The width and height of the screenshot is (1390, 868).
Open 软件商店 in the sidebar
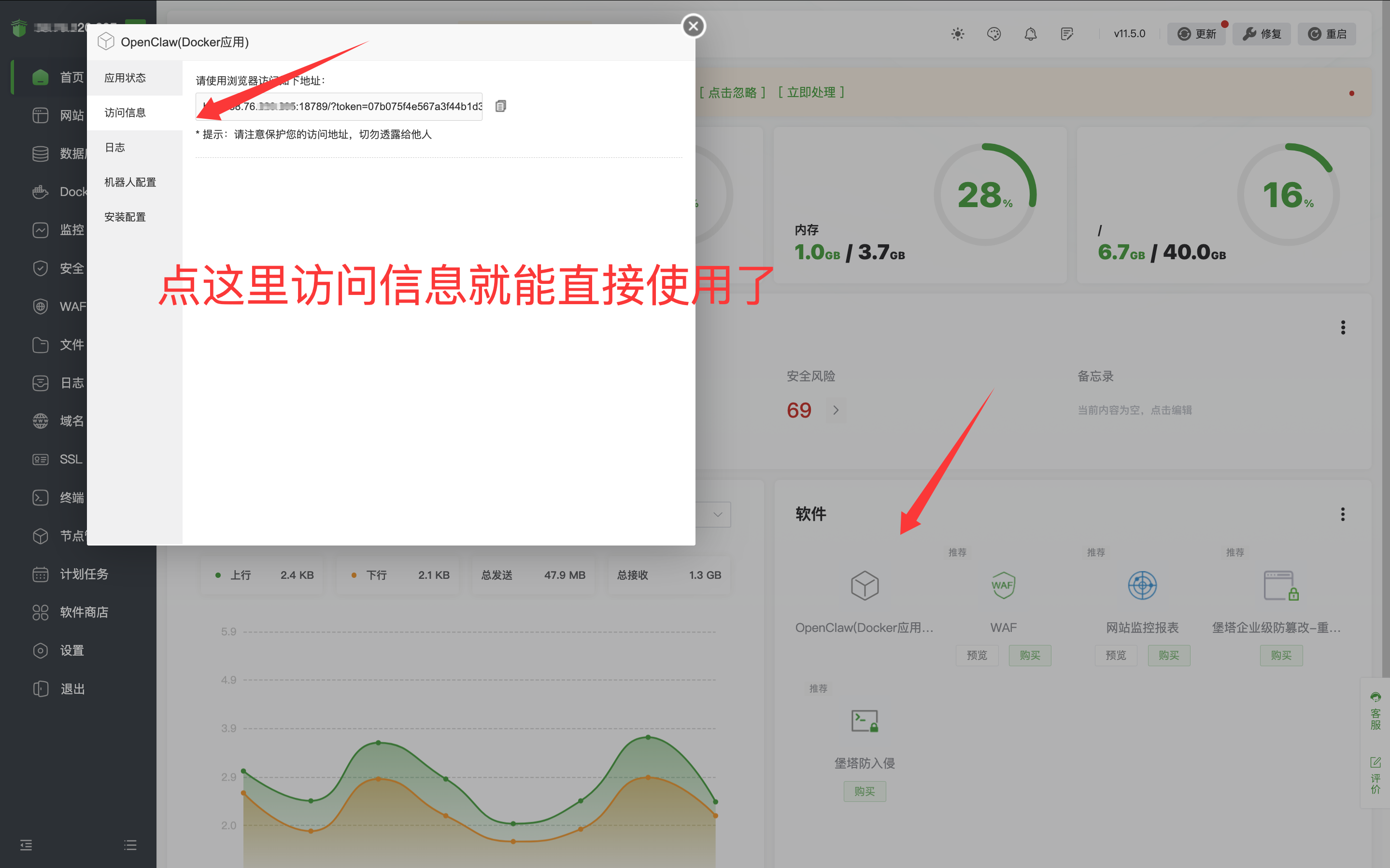[x=84, y=612]
